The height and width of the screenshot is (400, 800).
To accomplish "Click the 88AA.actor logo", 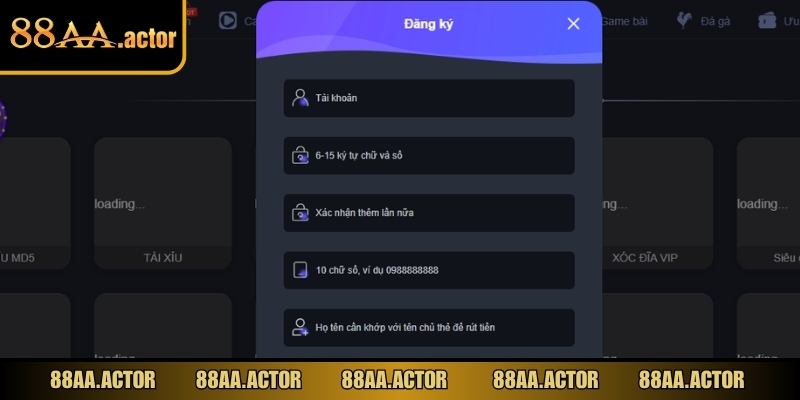I will [92, 36].
